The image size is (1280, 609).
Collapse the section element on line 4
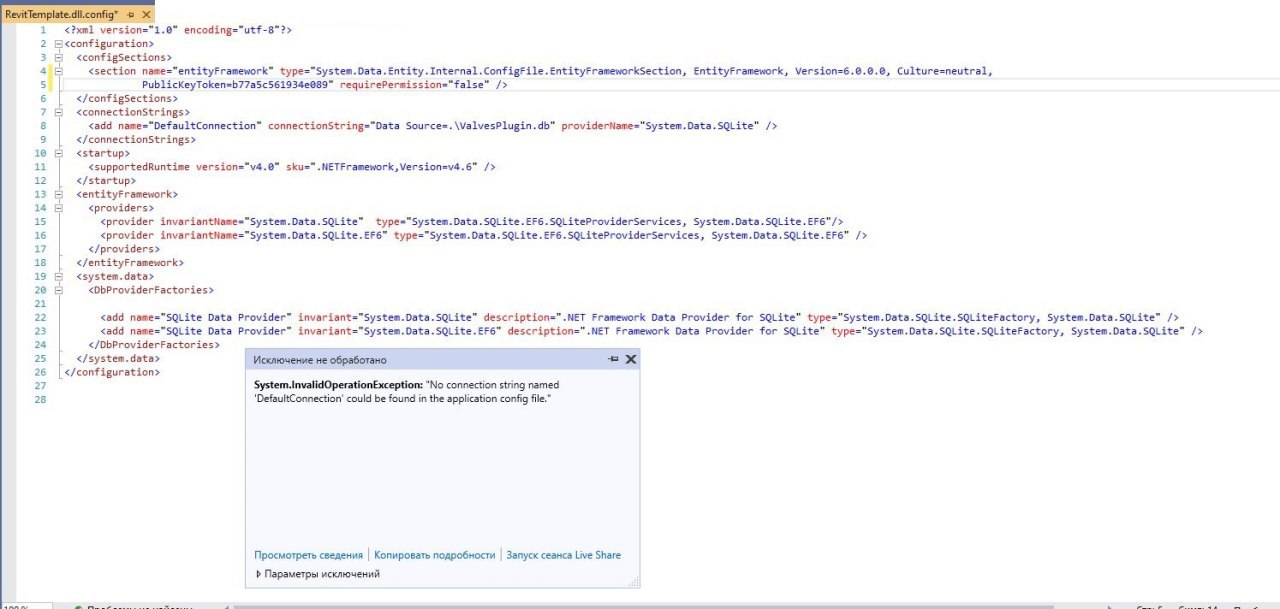58,71
